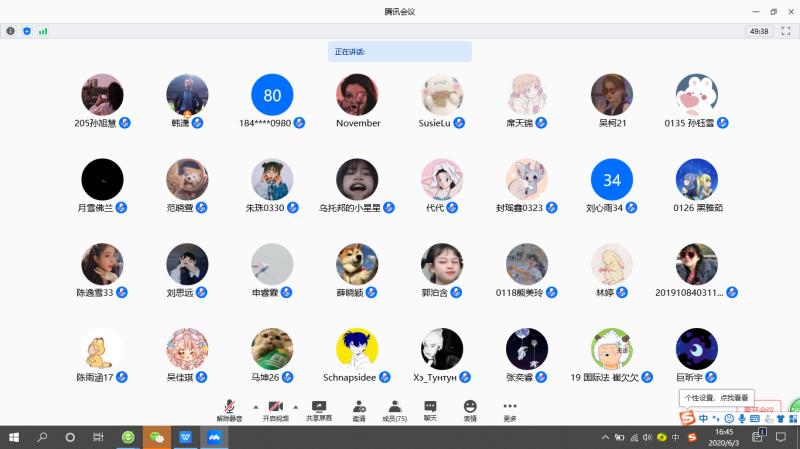Expand the arrow next to 解除静音
Viewport: 800px width, 449px height.
[255, 407]
